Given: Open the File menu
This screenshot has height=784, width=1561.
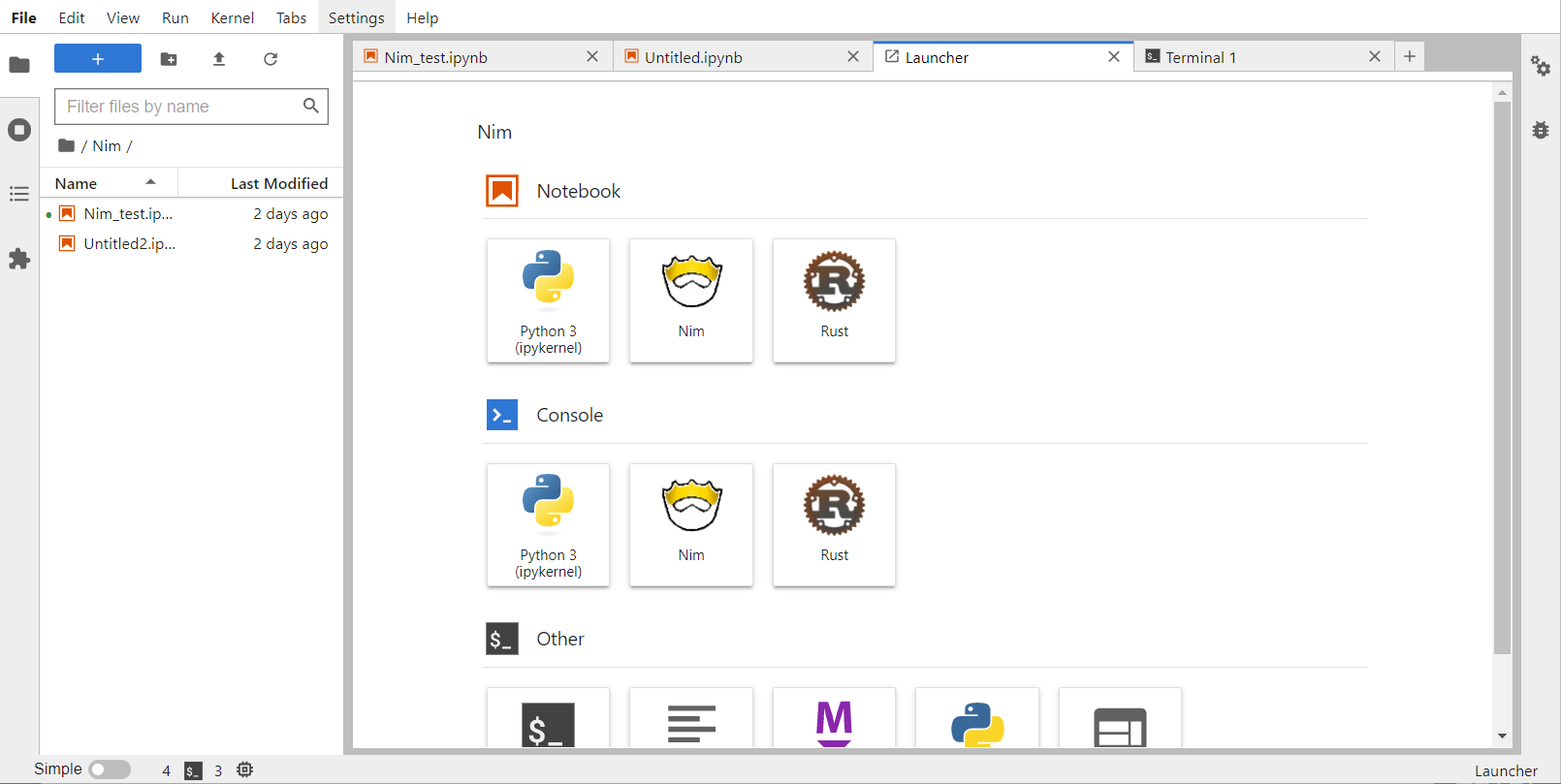Looking at the screenshot, I should tap(24, 17).
